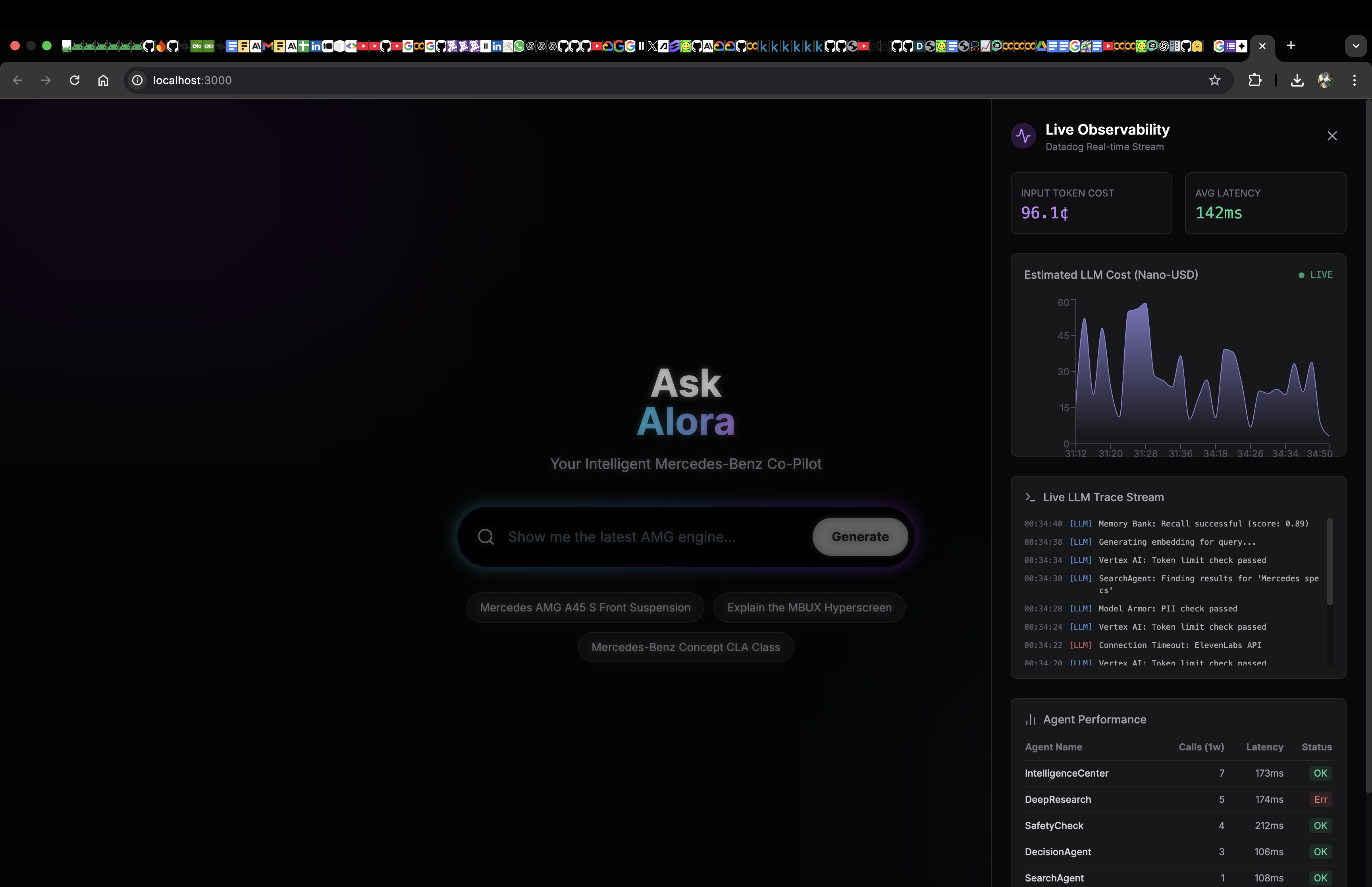The height and width of the screenshot is (887, 1372).
Task: Close the current active tab
Action: tap(1262, 46)
